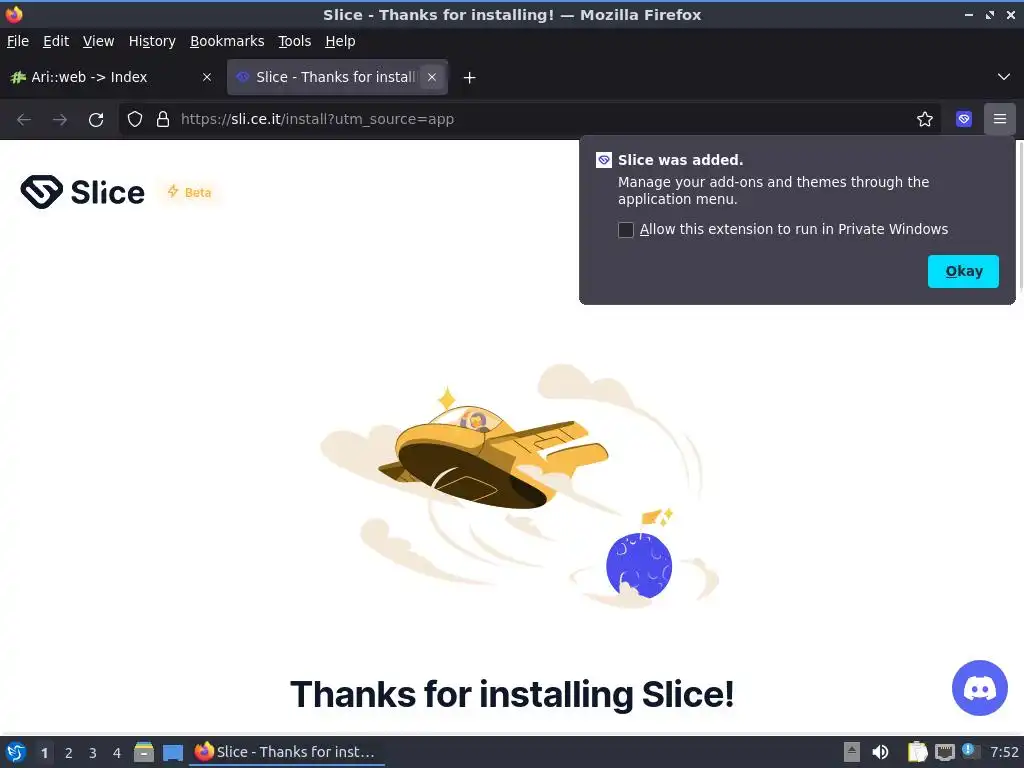Screen dimensions: 1024x768
Task: Switch to workspace 2 in taskbar
Action: [x=69, y=753]
